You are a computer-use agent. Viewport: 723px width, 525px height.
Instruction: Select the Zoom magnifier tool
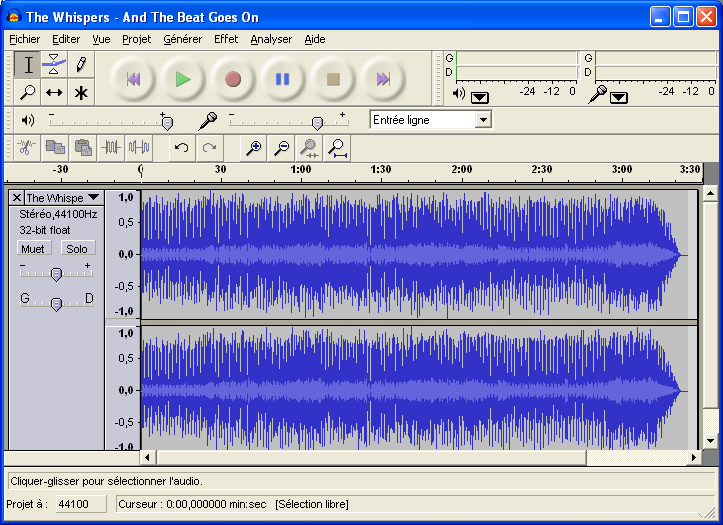point(28,92)
